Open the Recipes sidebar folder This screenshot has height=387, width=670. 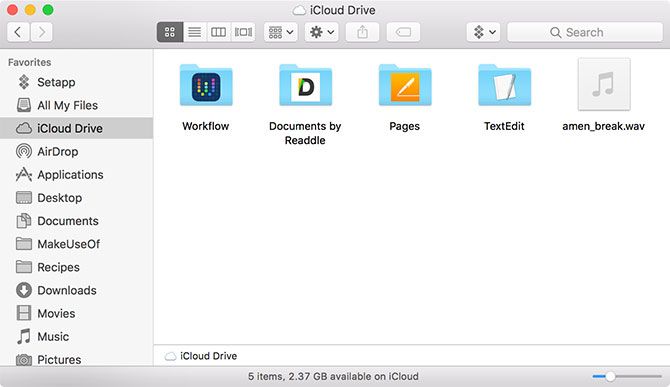click(x=76, y=267)
